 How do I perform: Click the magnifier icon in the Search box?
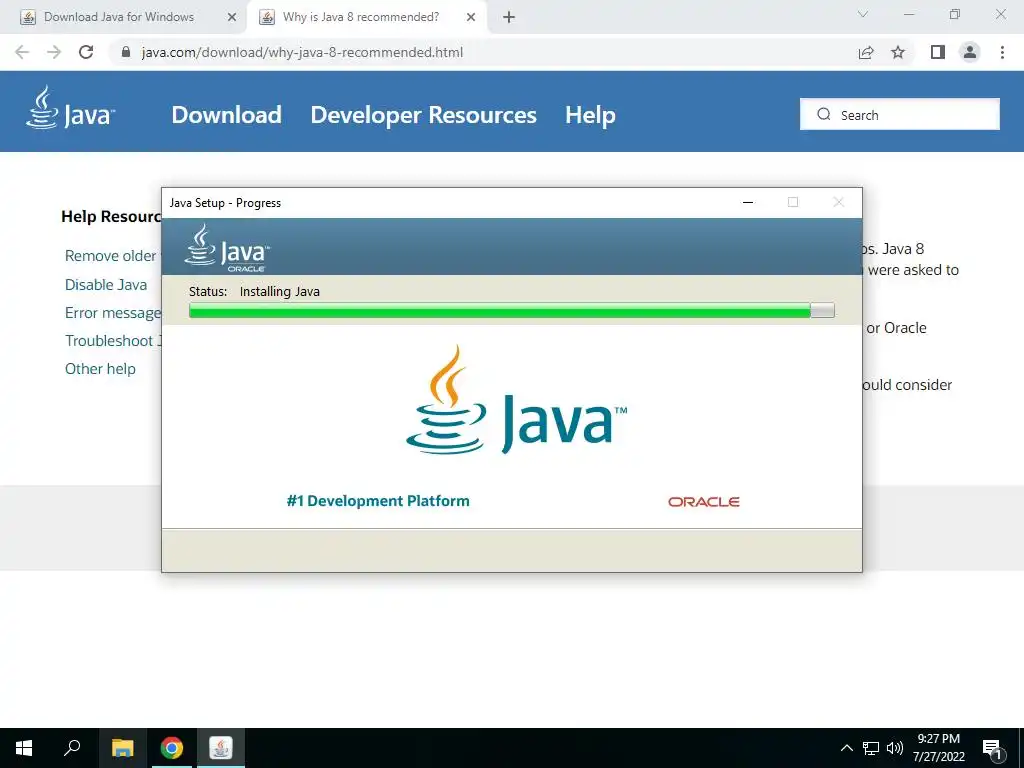(x=824, y=114)
